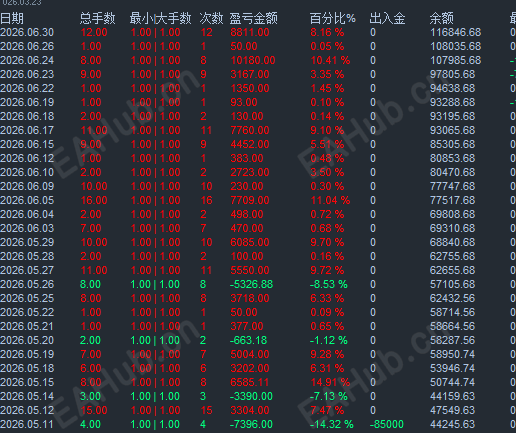Select the date 2026.06.19

(x=27, y=102)
